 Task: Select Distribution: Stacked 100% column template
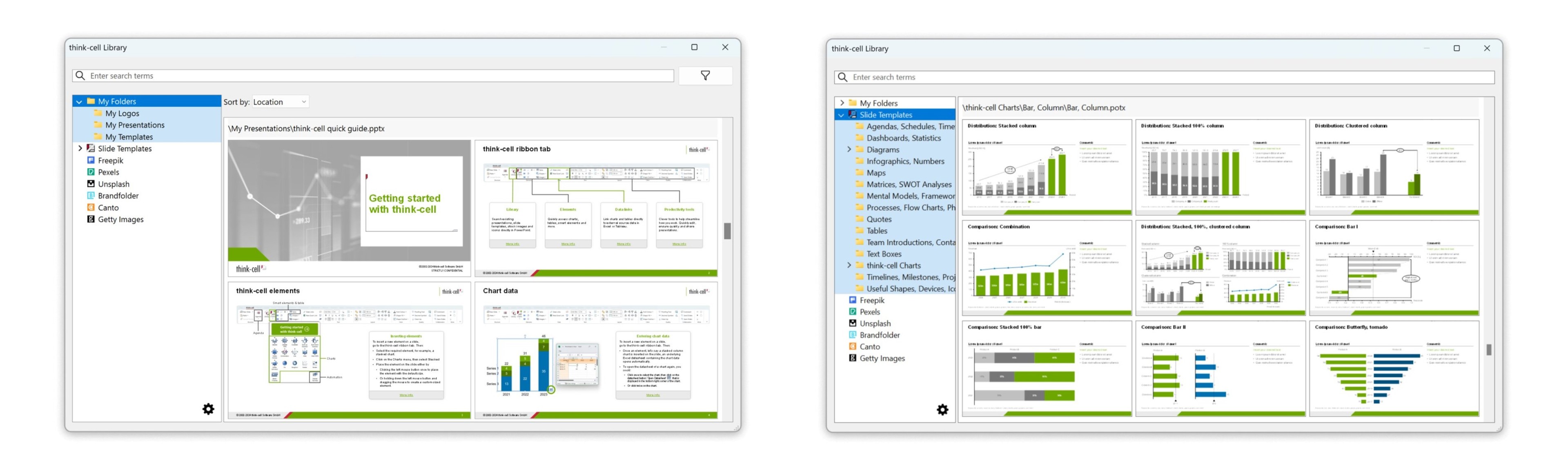[1220, 167]
